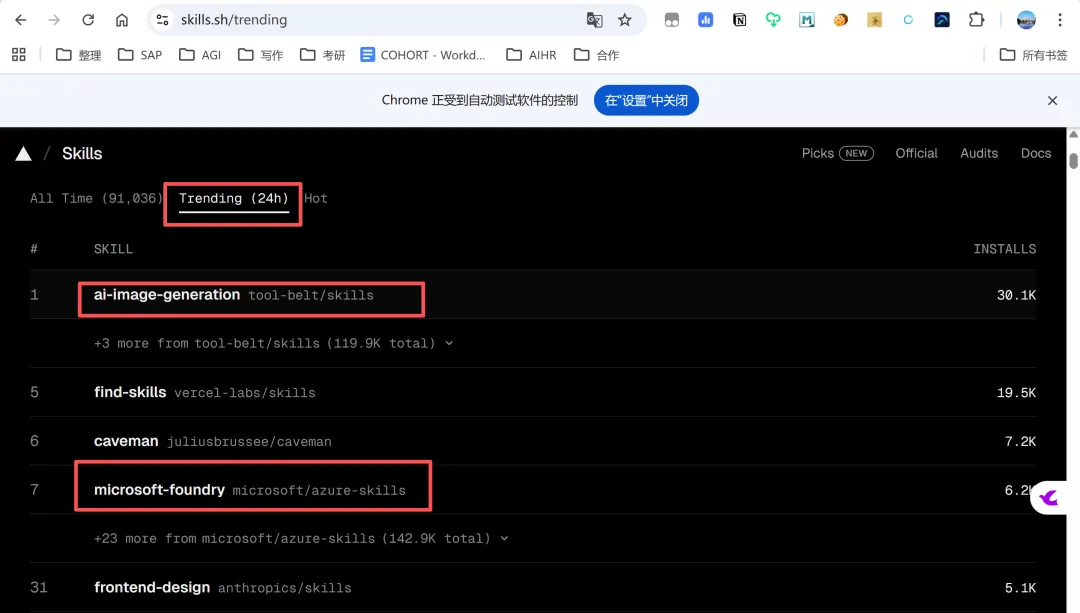Click the Vercel triangle logo

click(x=23, y=154)
